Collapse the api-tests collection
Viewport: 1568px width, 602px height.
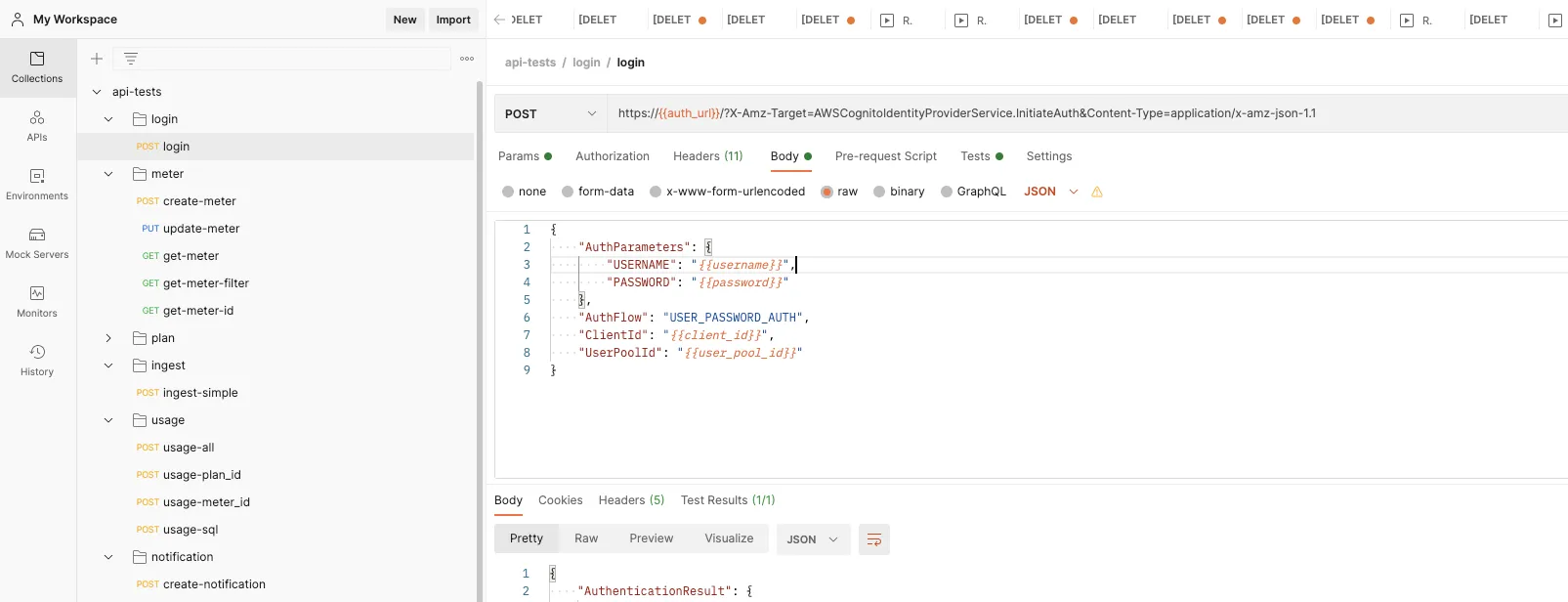[x=97, y=92]
